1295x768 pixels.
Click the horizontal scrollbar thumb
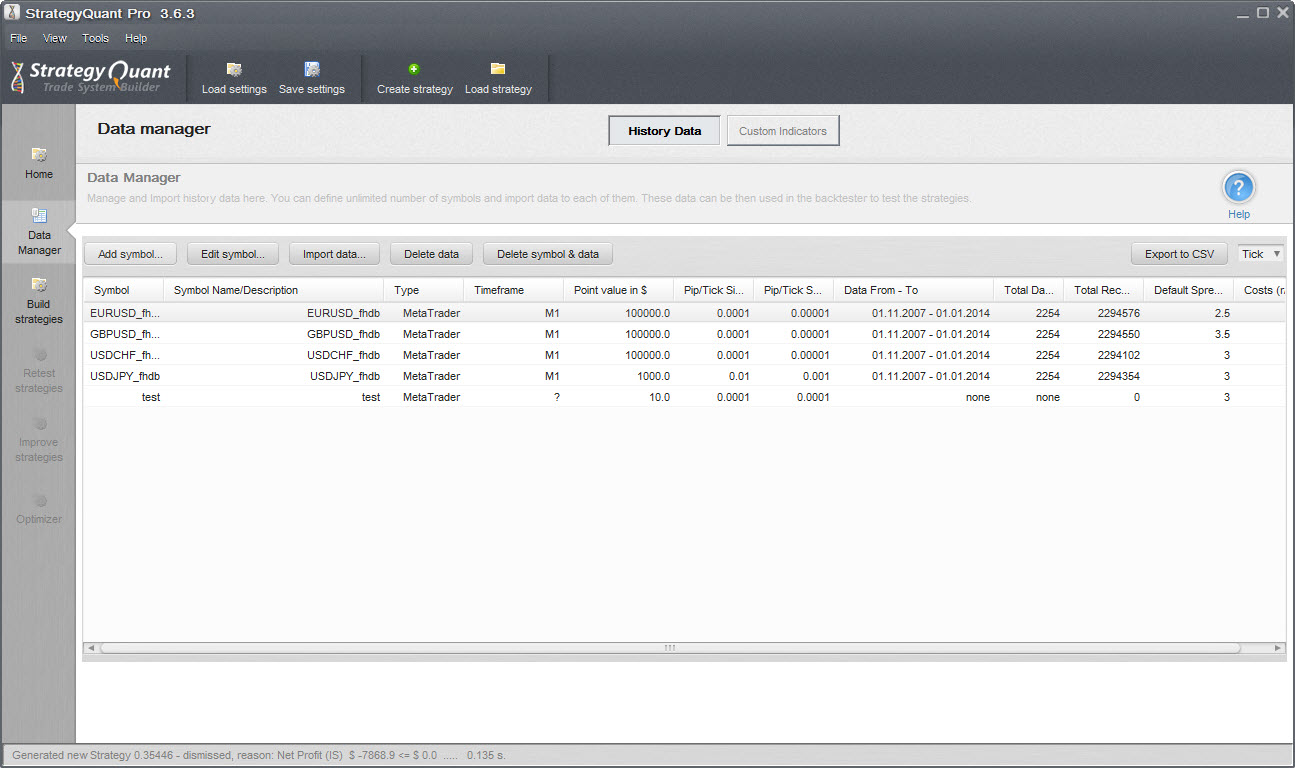[x=670, y=648]
